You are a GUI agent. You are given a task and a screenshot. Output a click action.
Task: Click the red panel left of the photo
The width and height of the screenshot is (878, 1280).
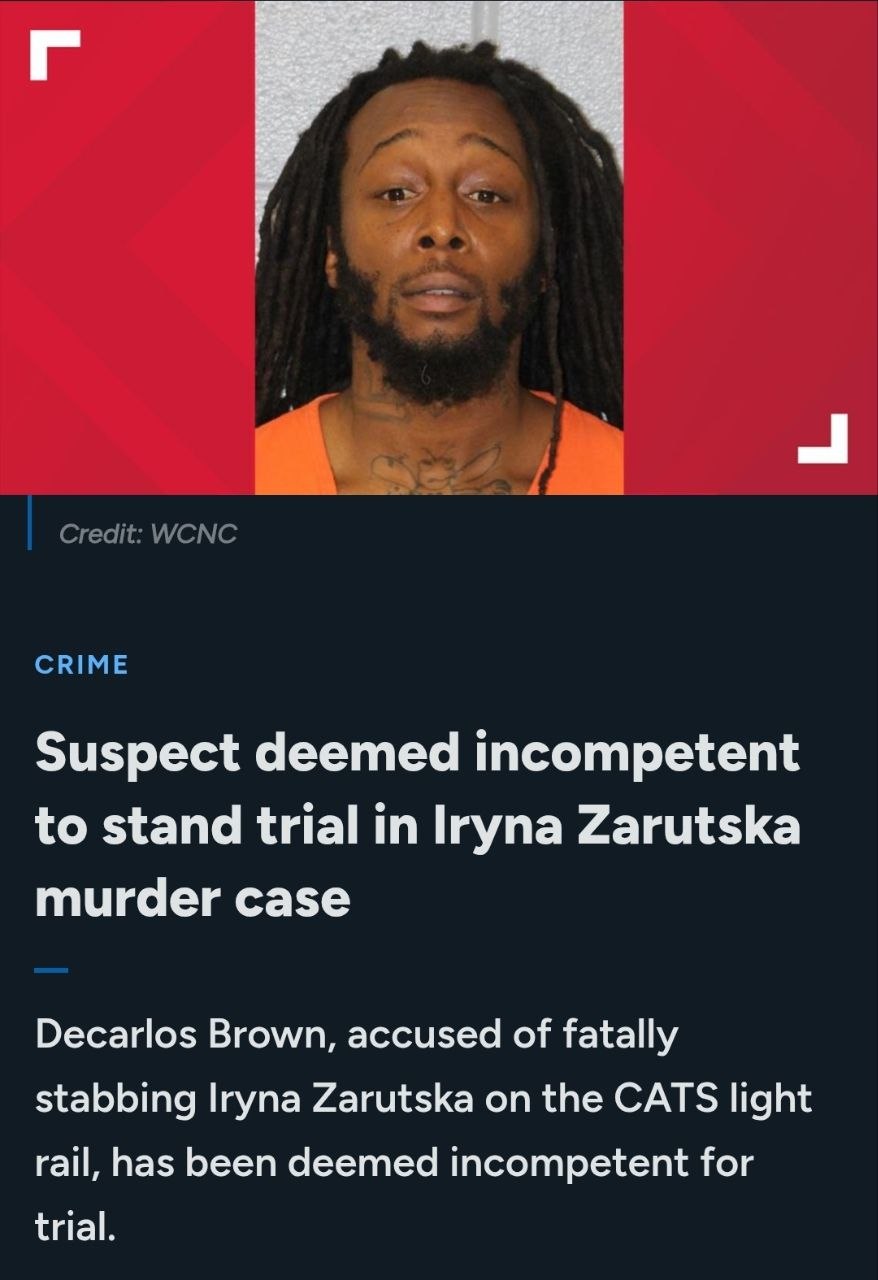click(127, 247)
